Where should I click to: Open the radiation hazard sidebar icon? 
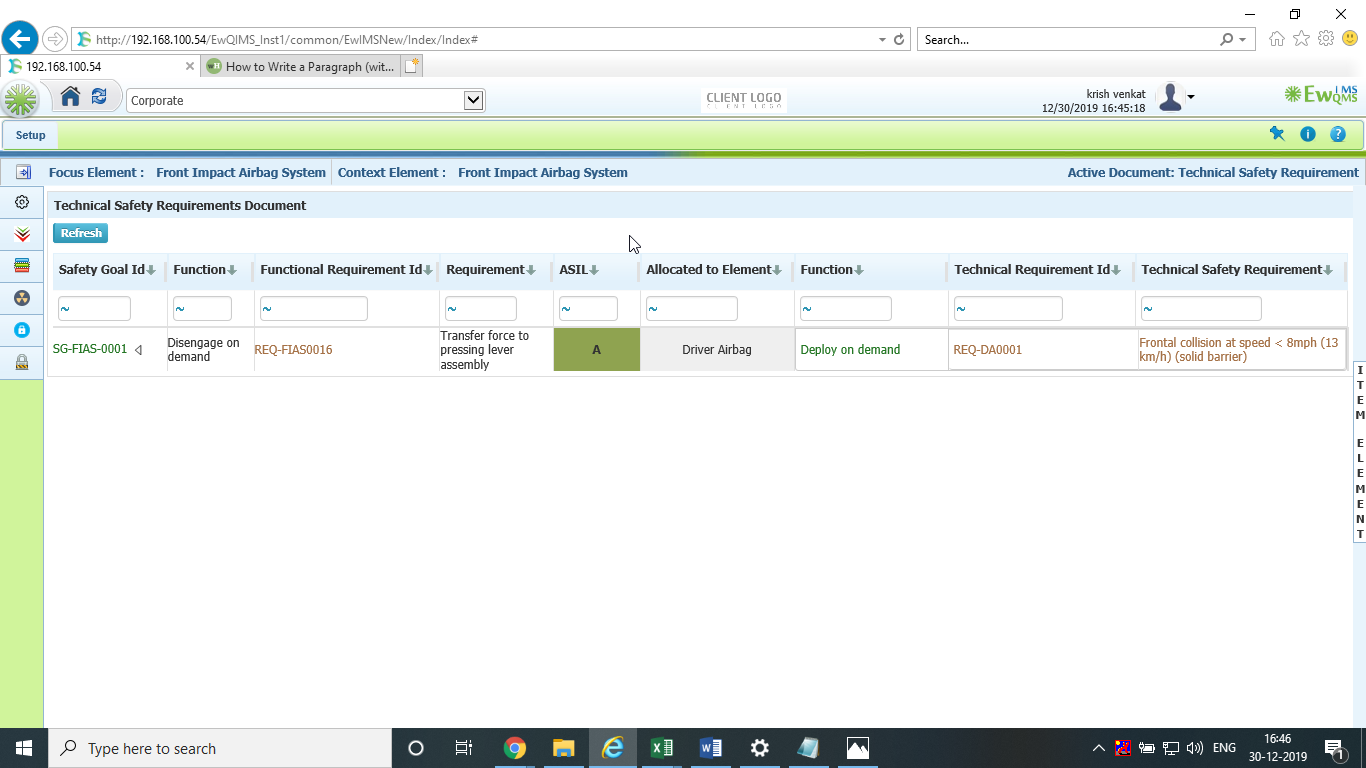point(22,298)
